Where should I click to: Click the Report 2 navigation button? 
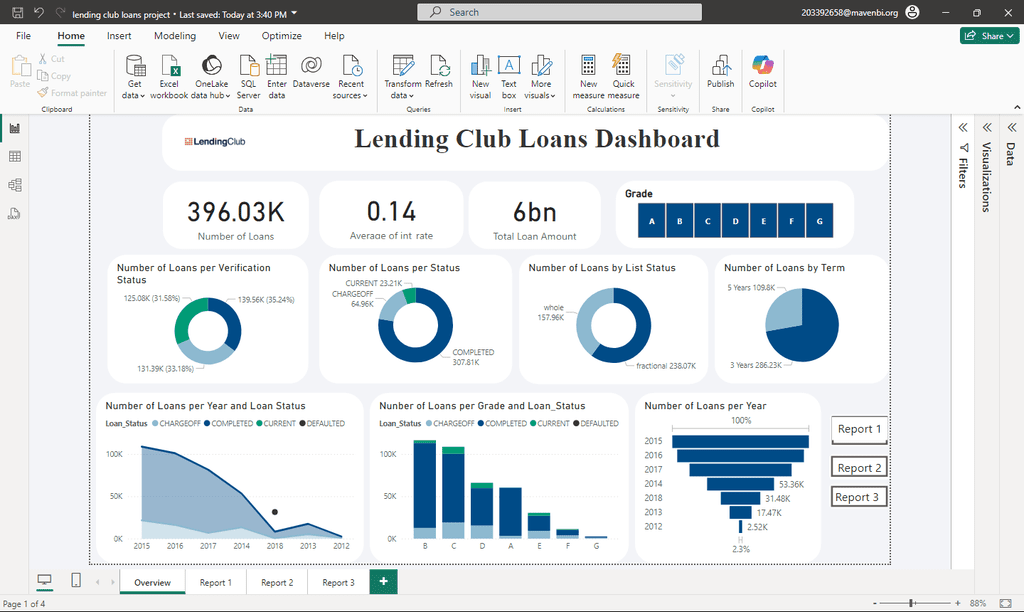(859, 468)
